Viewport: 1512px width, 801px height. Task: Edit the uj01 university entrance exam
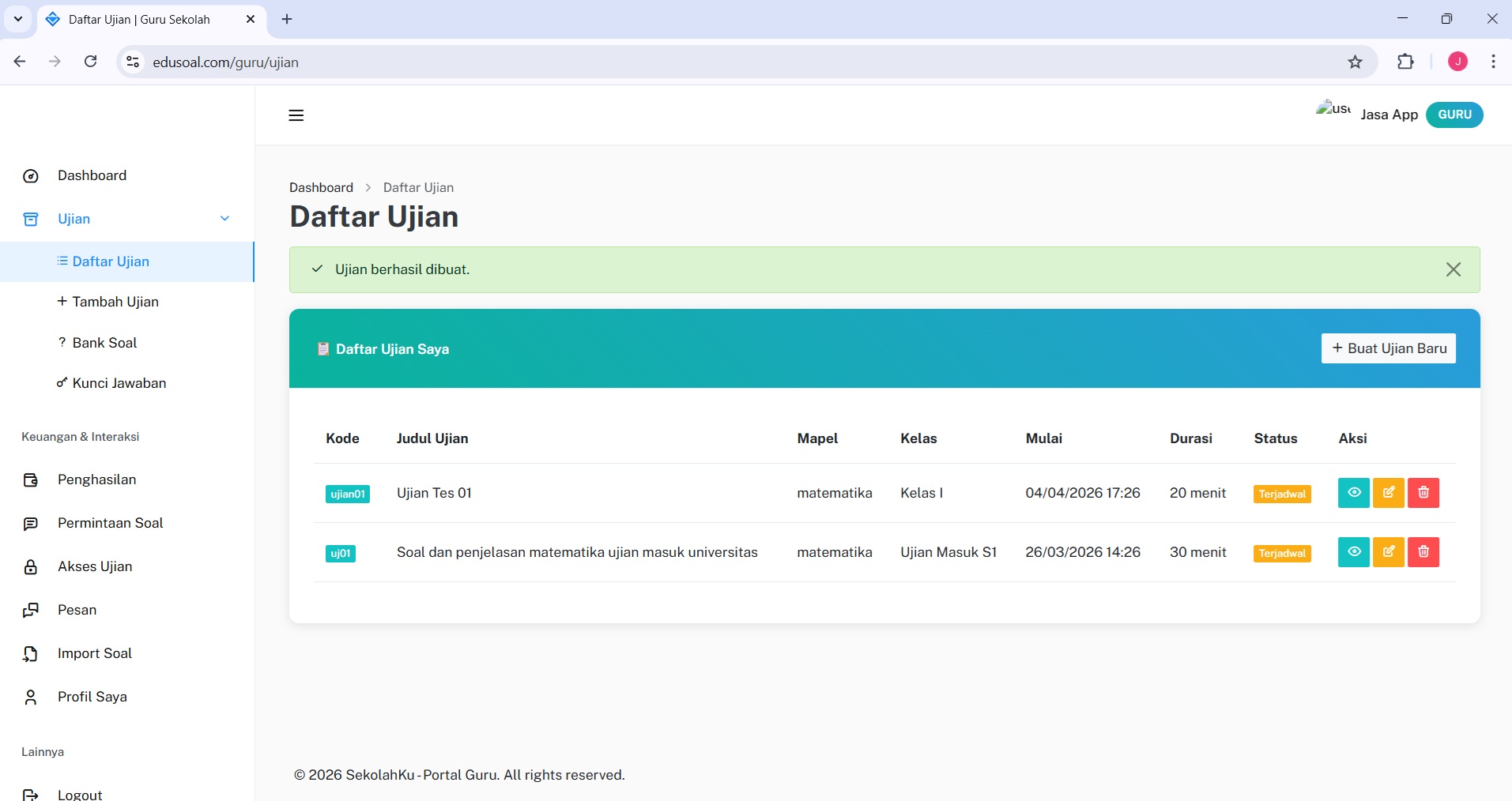1388,552
